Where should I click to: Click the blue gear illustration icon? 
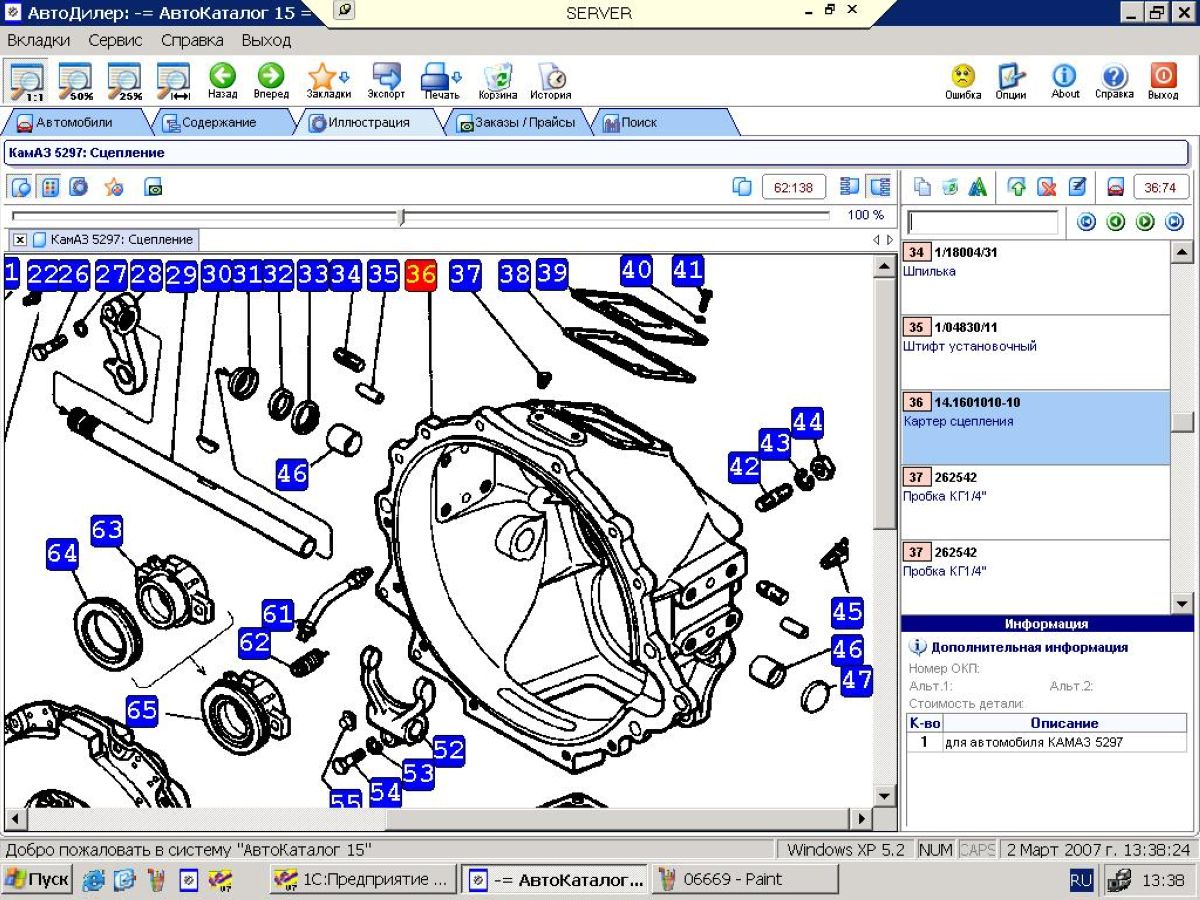coord(78,187)
